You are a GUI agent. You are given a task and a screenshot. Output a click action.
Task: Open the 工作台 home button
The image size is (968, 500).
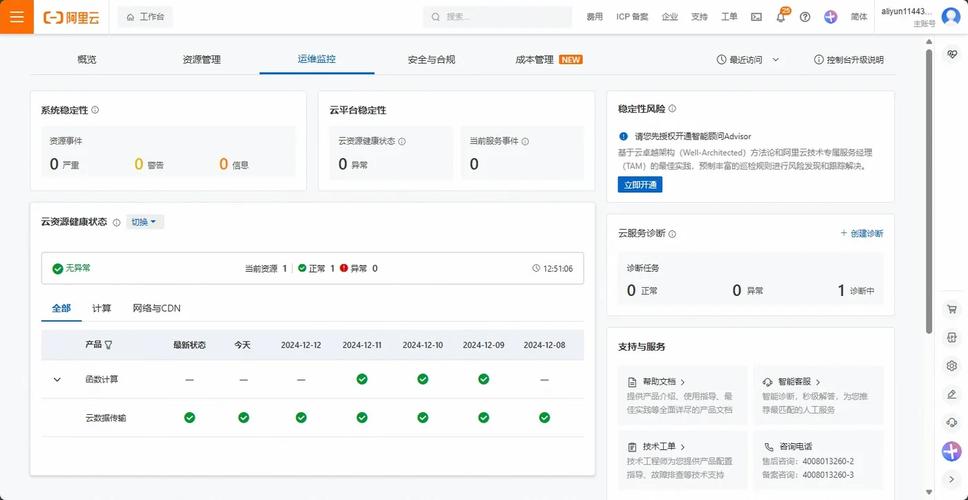click(x=145, y=17)
